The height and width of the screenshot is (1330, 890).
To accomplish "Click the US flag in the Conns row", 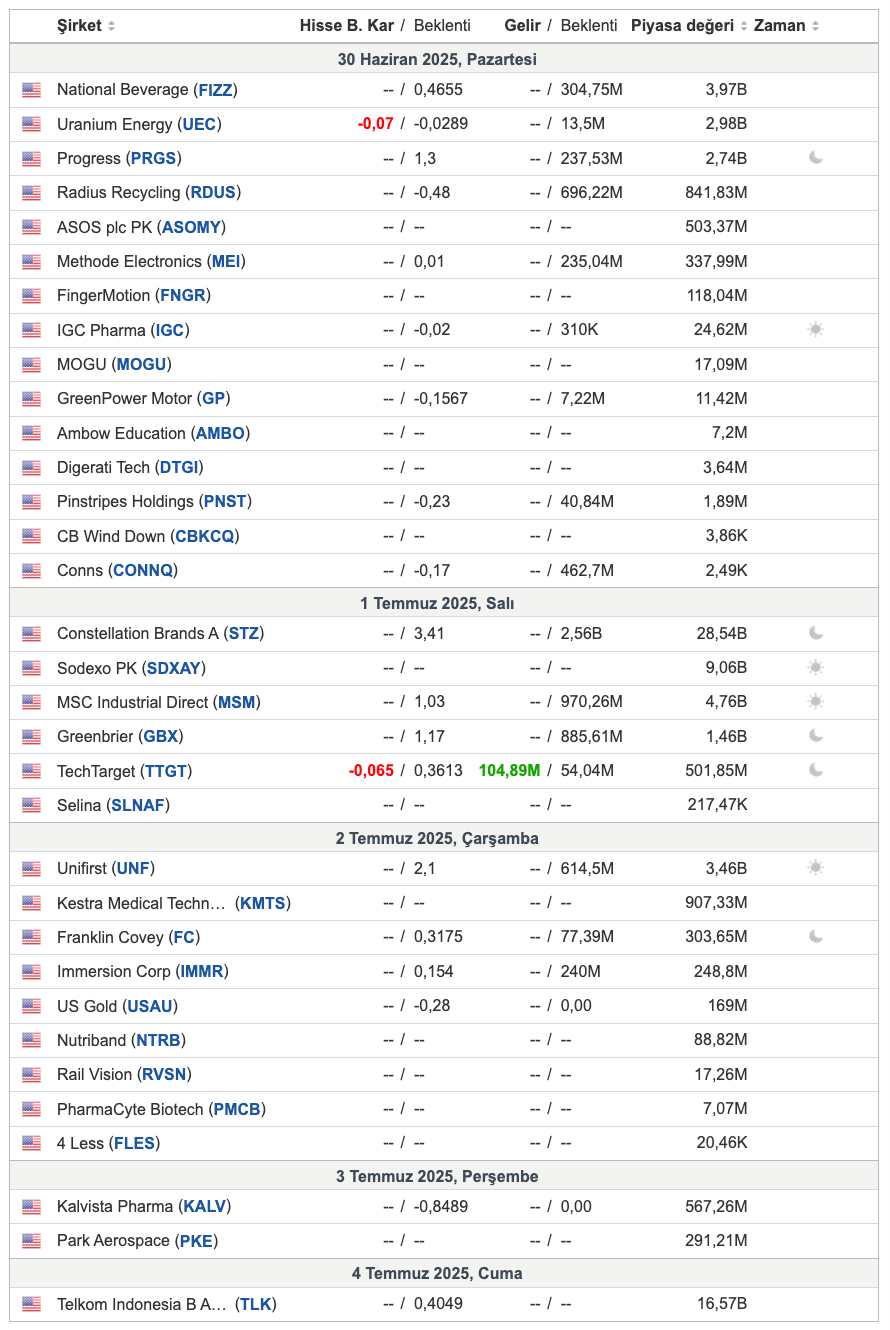I will click(32, 571).
